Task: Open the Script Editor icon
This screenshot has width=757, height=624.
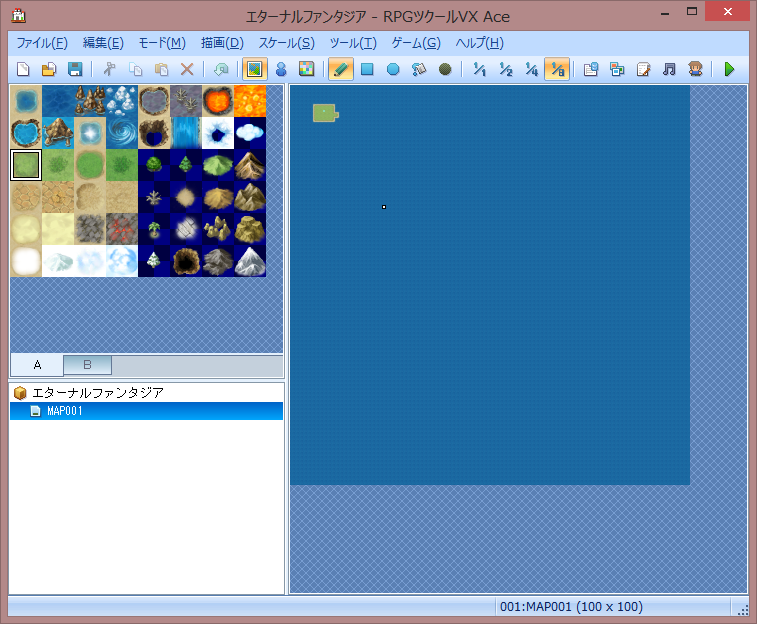Action: [x=643, y=69]
